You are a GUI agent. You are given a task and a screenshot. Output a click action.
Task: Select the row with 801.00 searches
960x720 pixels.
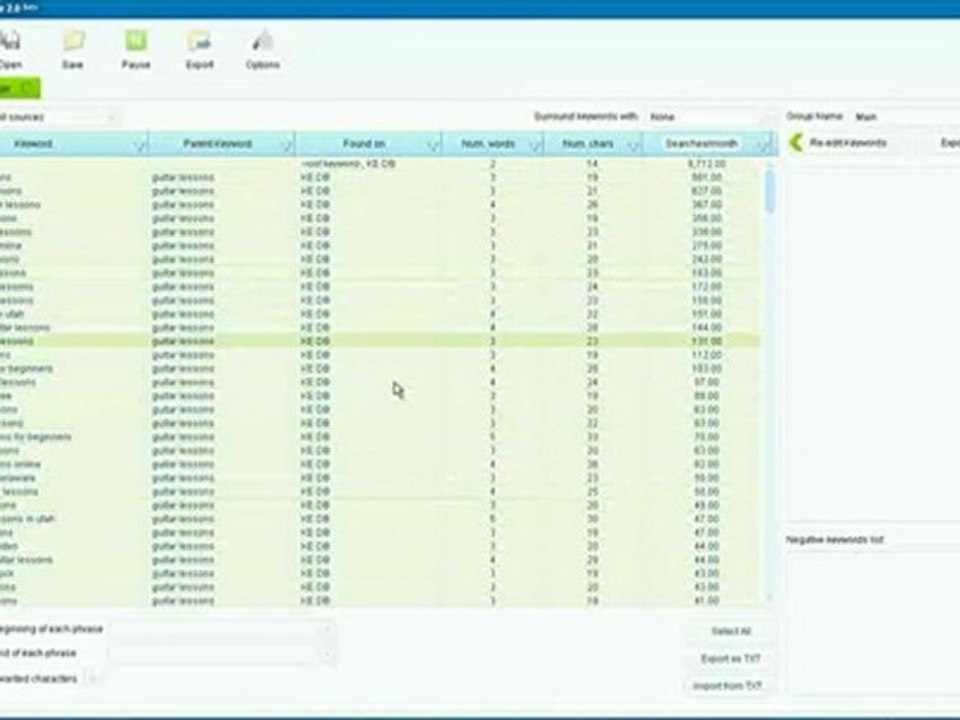pyautogui.click(x=380, y=178)
